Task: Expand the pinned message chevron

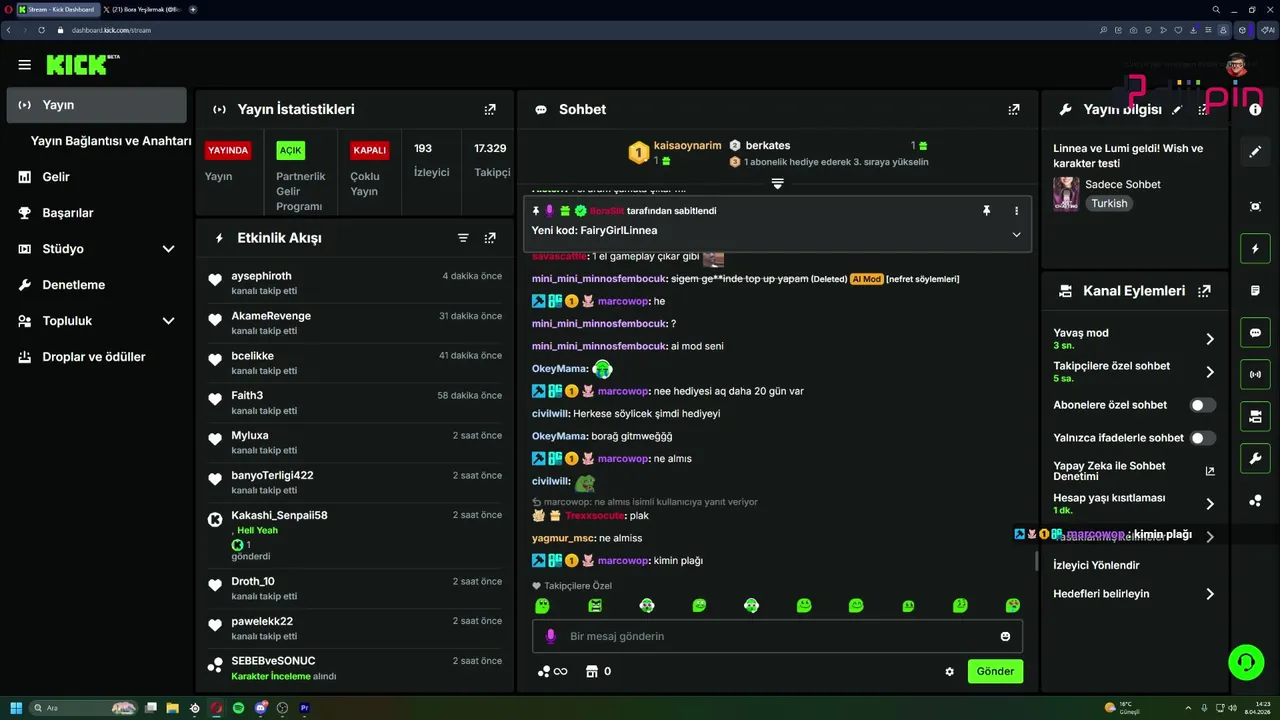Action: [x=1016, y=234]
